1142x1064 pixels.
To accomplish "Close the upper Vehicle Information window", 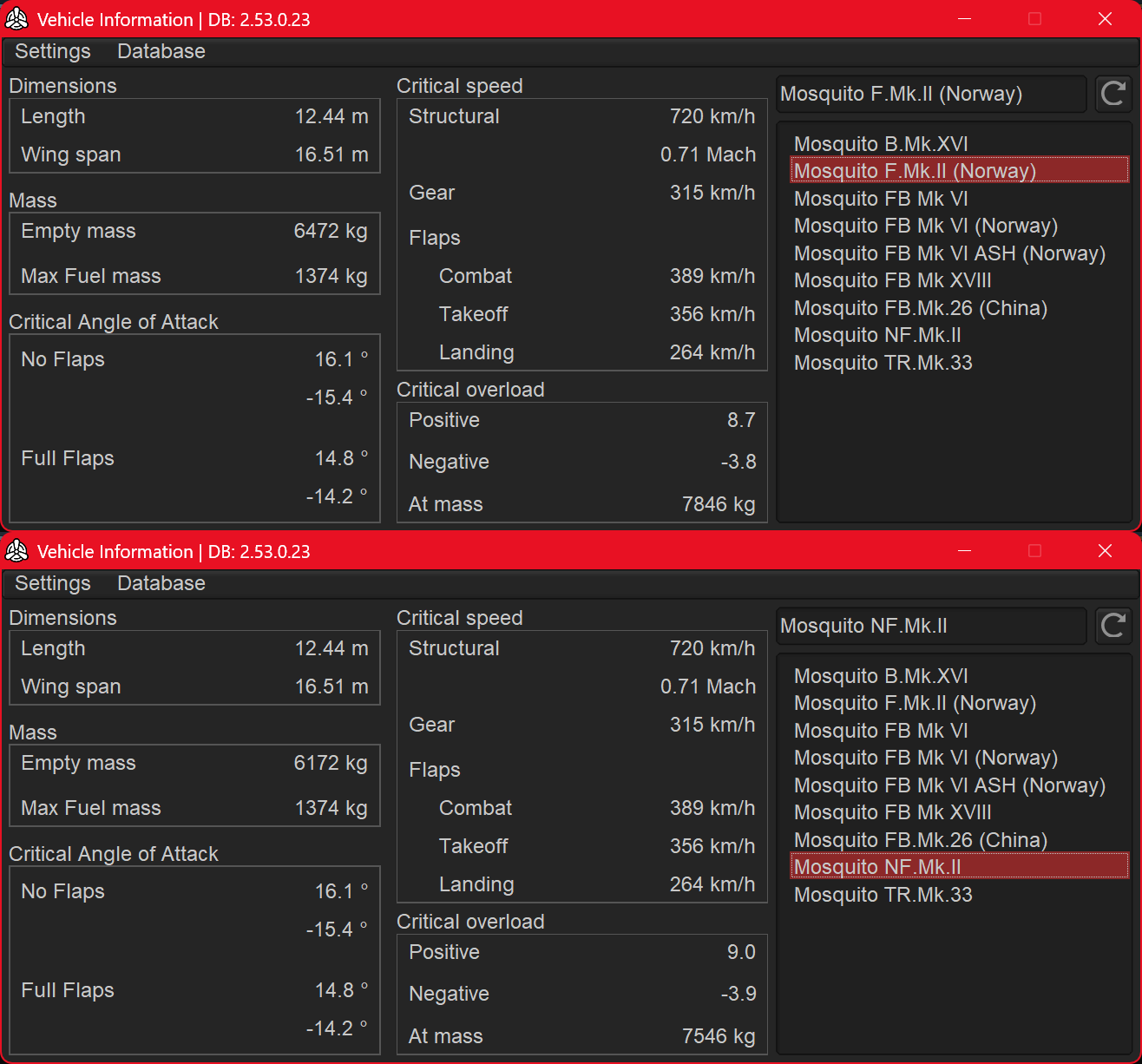I will coord(1105,19).
